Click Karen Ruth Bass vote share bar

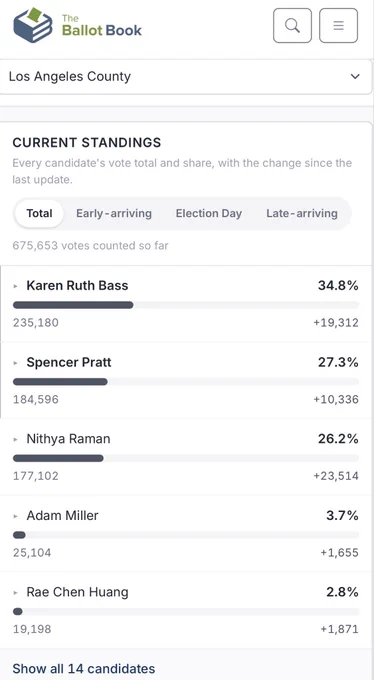click(x=186, y=305)
